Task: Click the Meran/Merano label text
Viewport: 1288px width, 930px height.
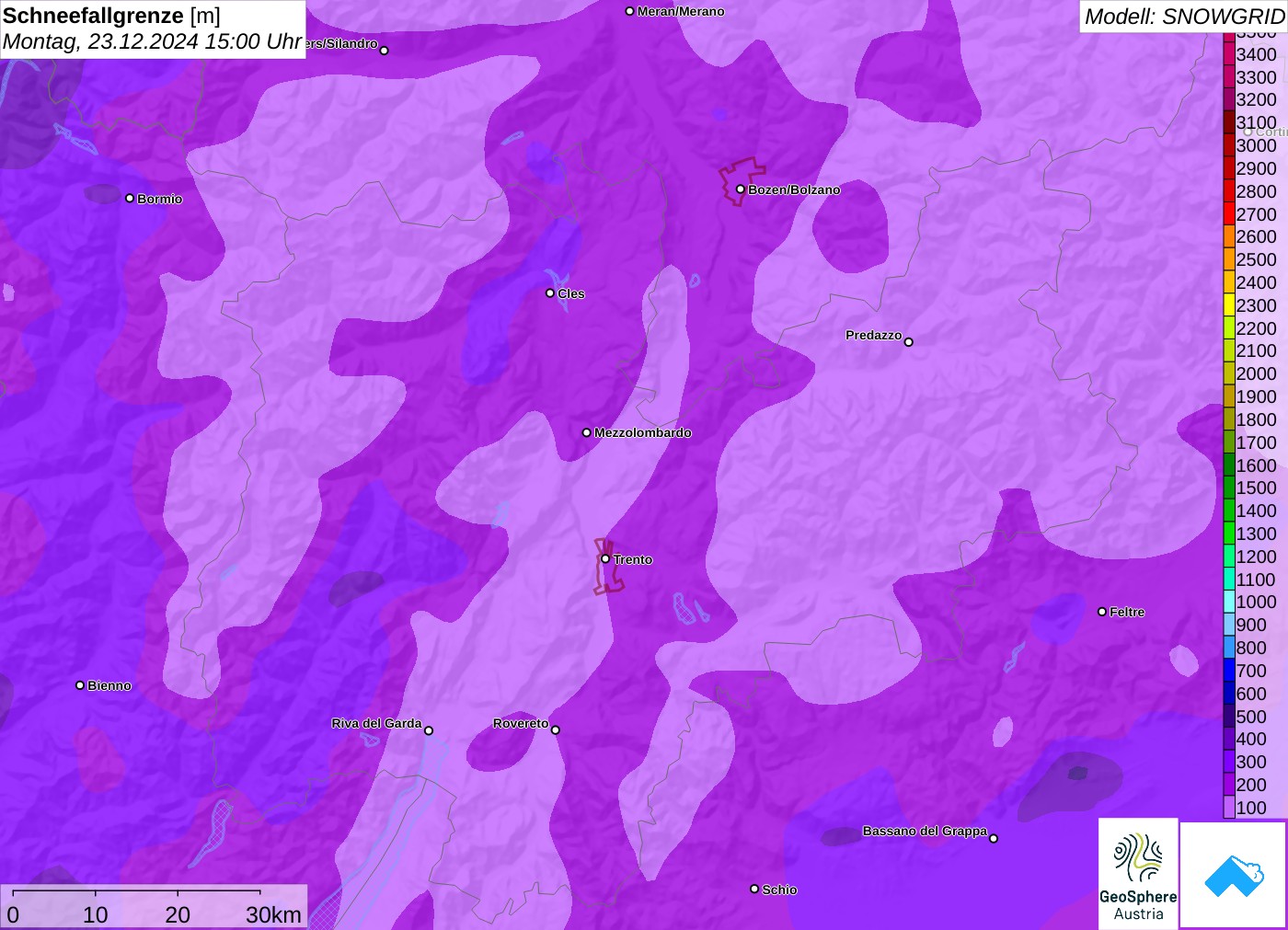Action: (681, 11)
